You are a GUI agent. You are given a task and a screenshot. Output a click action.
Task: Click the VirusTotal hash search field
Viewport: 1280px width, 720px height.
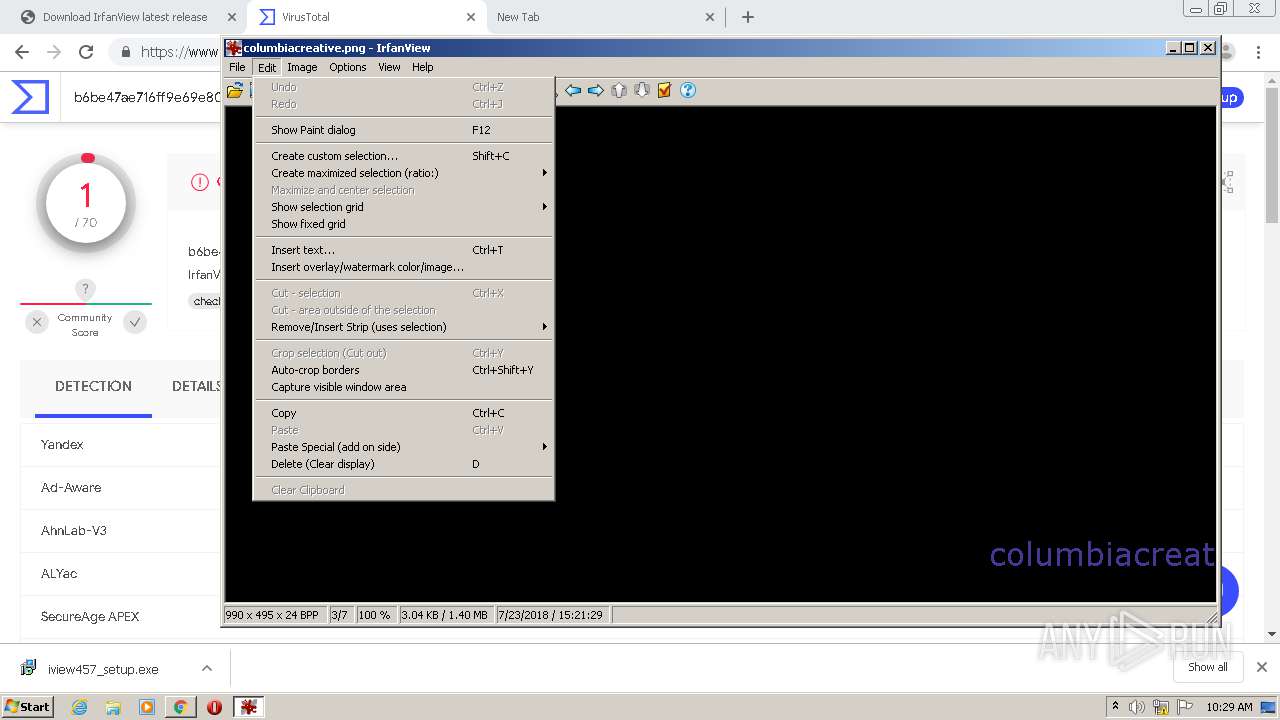(x=146, y=97)
